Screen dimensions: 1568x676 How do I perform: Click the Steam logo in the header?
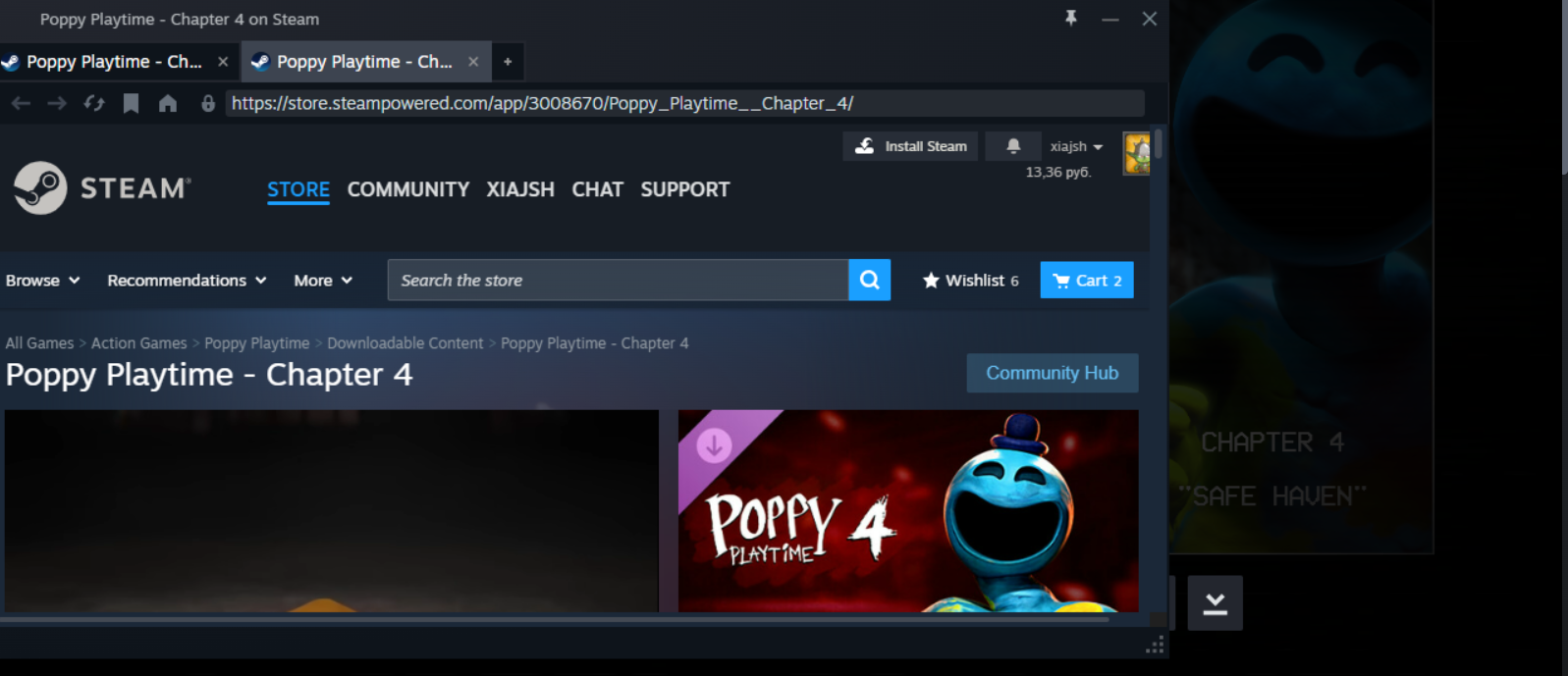point(102,187)
